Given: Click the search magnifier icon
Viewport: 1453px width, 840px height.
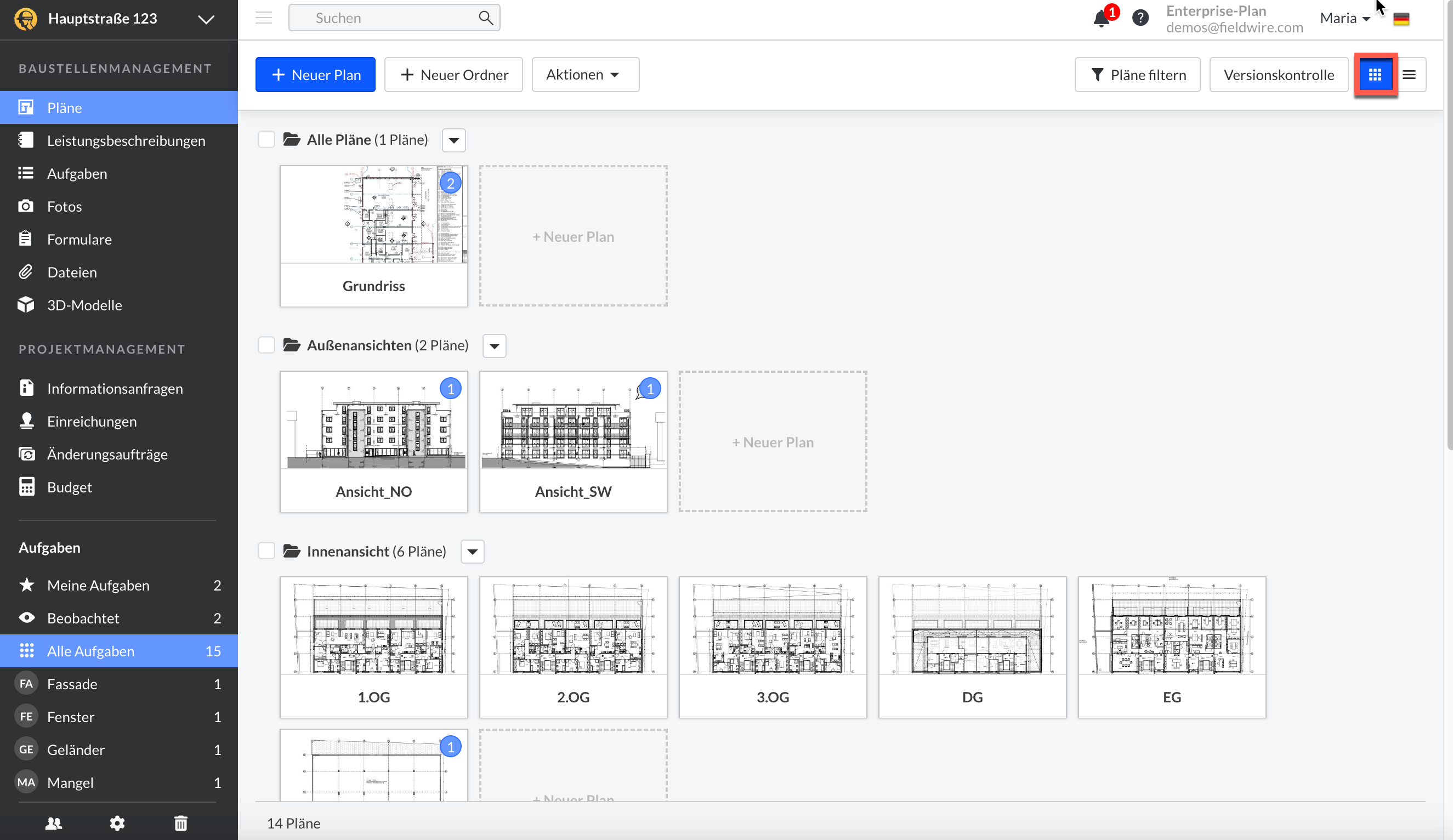Looking at the screenshot, I should (x=485, y=18).
